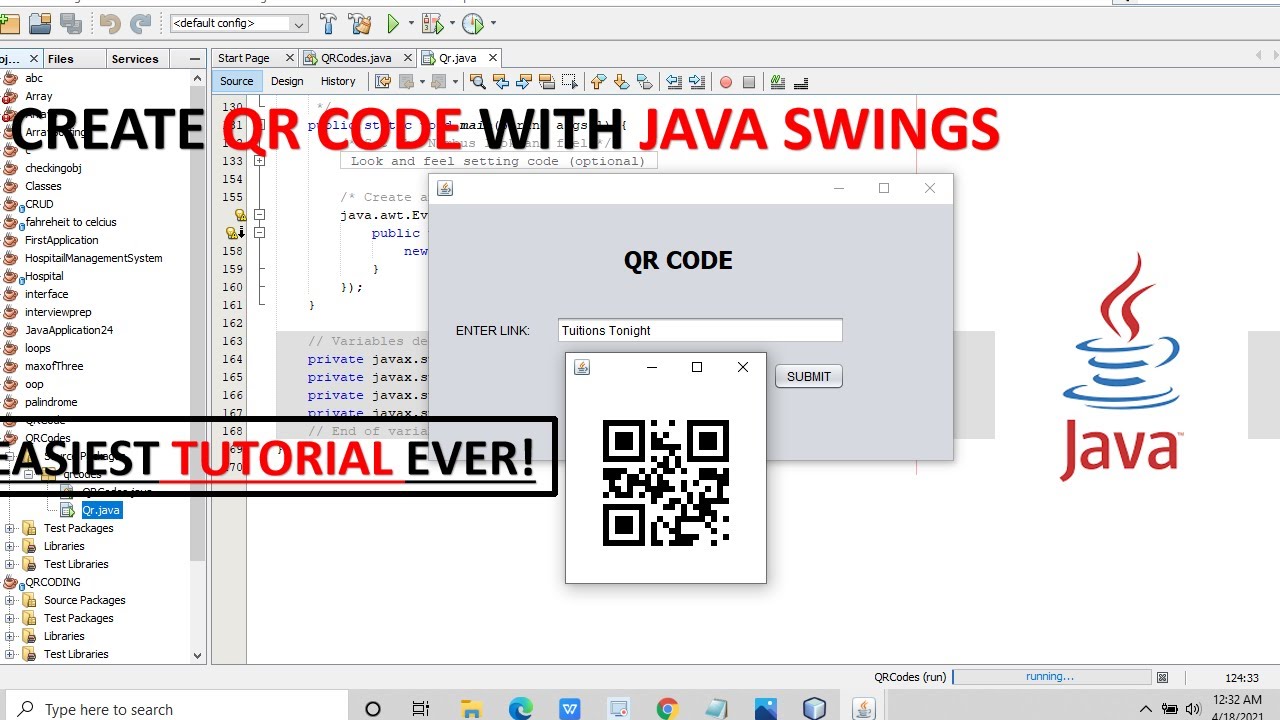The image size is (1280, 720).
Task: Undo the last edit via toolbar
Action: (x=110, y=22)
